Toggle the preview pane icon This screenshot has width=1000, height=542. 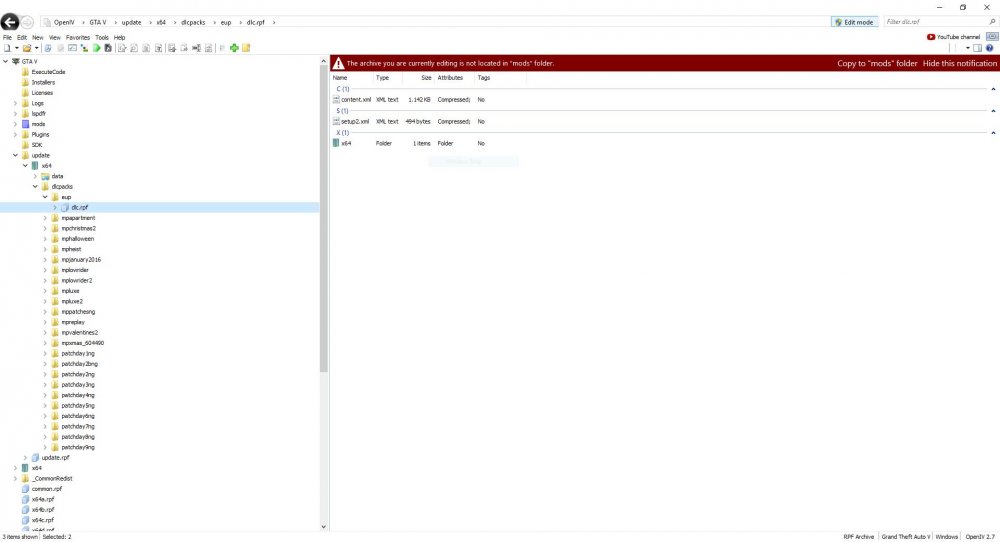pyautogui.click(x=977, y=48)
